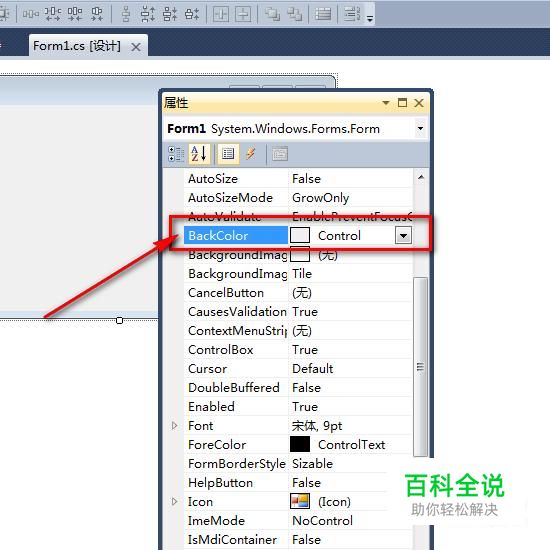550x550 pixels.
Task: Close the 属性 Properties panel
Action: (x=419, y=103)
